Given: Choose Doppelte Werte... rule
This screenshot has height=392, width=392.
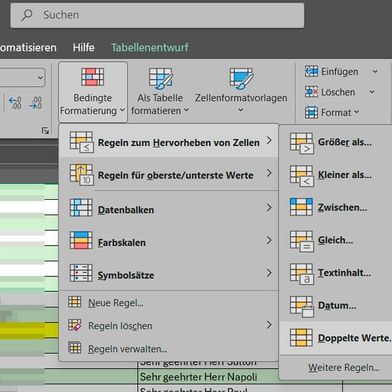Looking at the screenshot, I should 336,338.
